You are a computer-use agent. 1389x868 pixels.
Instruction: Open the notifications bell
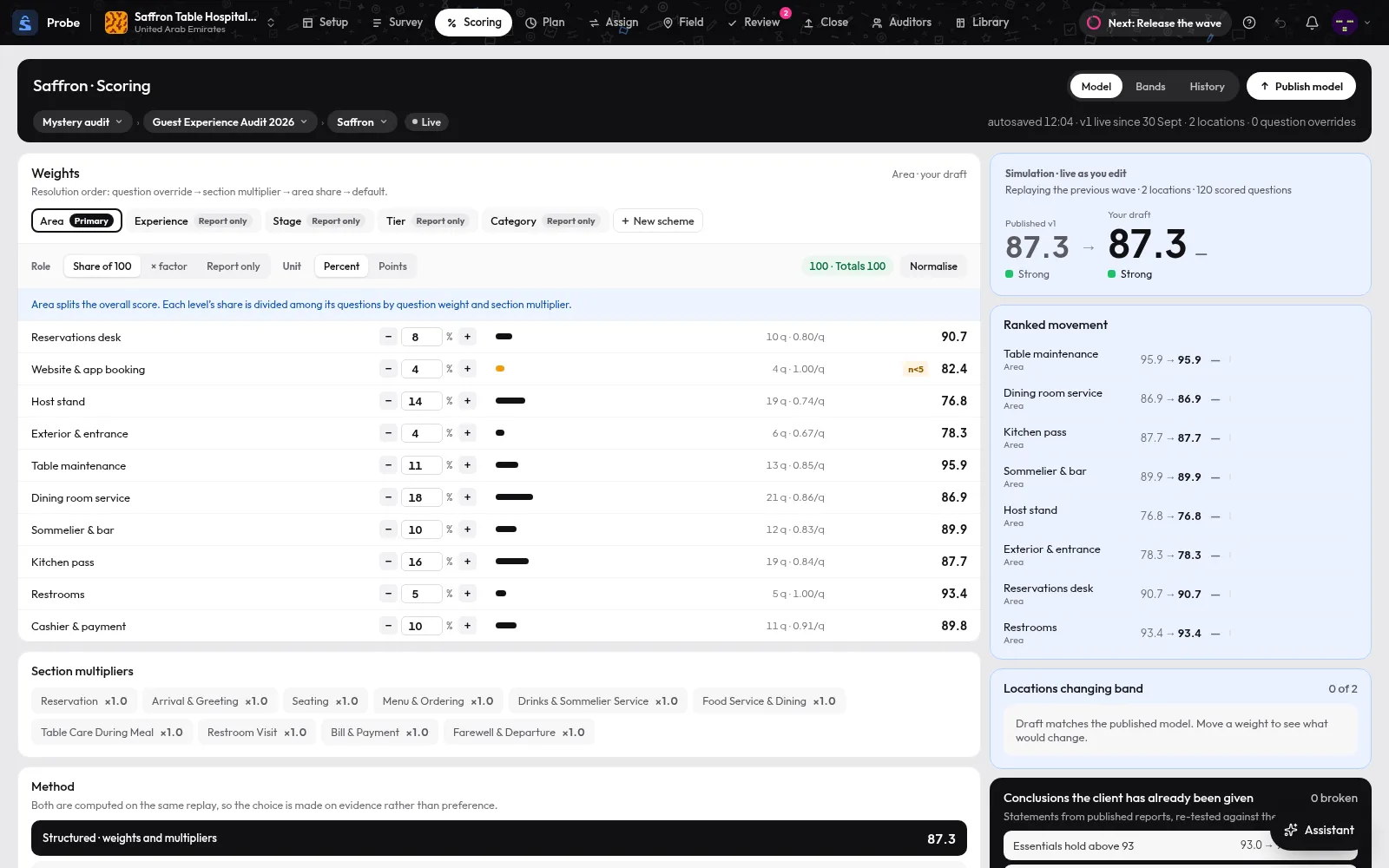[1312, 23]
